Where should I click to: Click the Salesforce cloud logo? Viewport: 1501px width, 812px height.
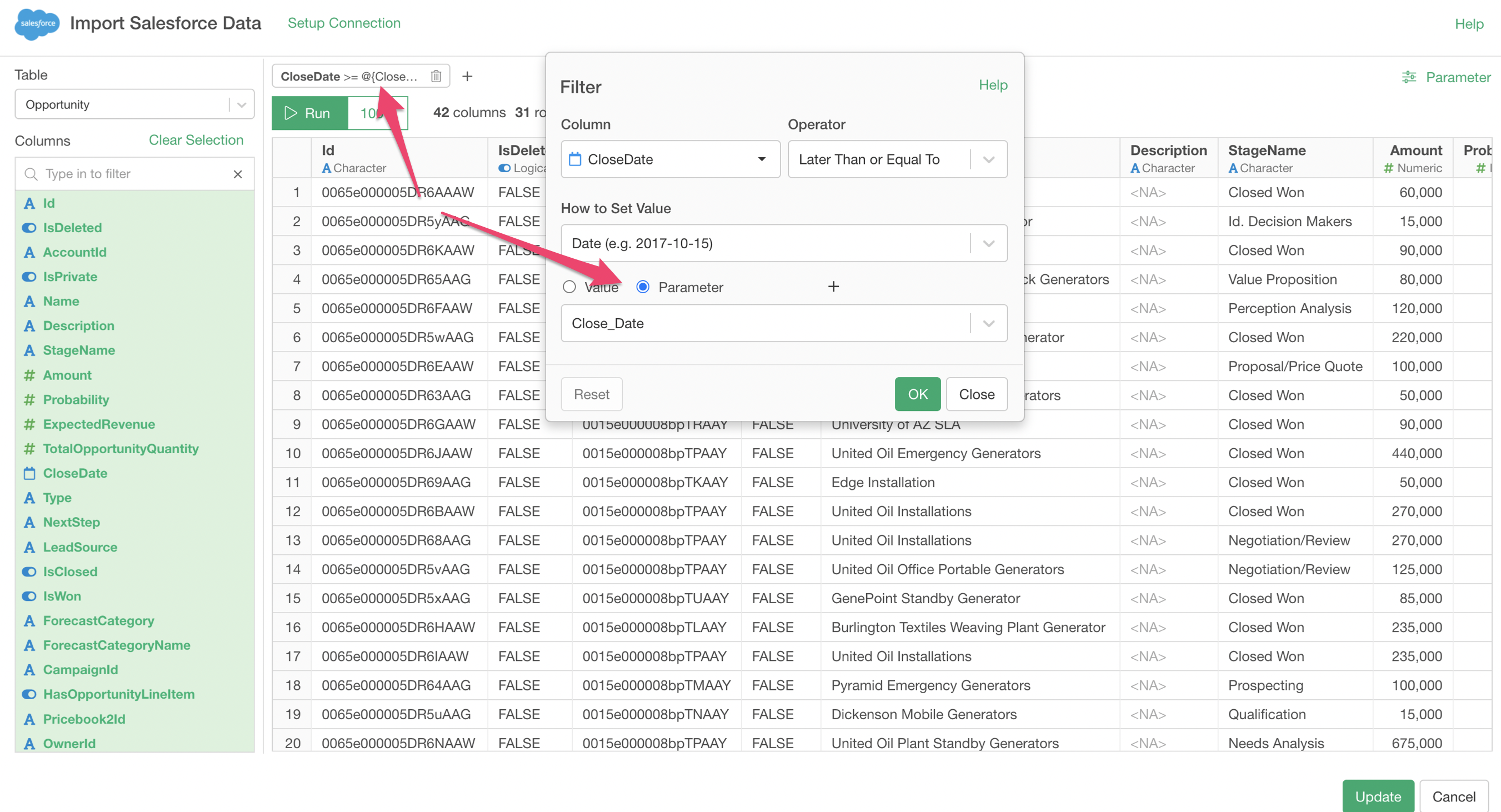coord(37,23)
